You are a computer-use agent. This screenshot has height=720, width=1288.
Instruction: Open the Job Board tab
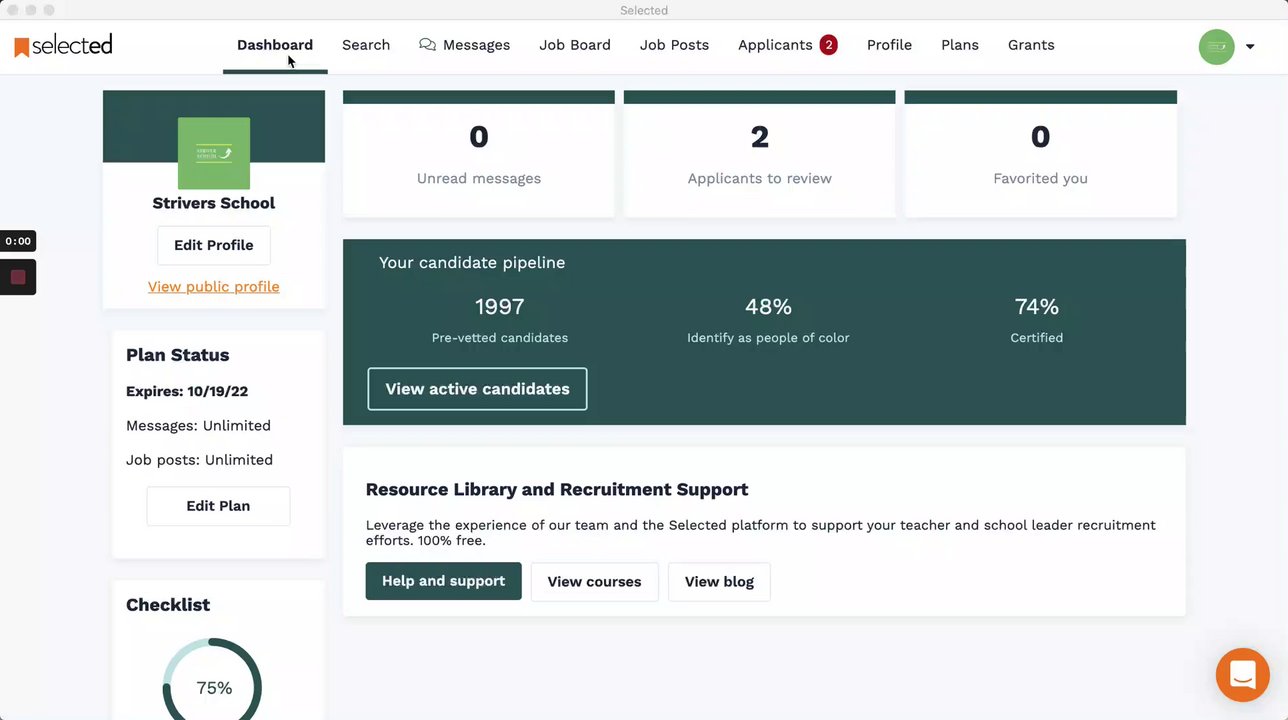pos(575,45)
